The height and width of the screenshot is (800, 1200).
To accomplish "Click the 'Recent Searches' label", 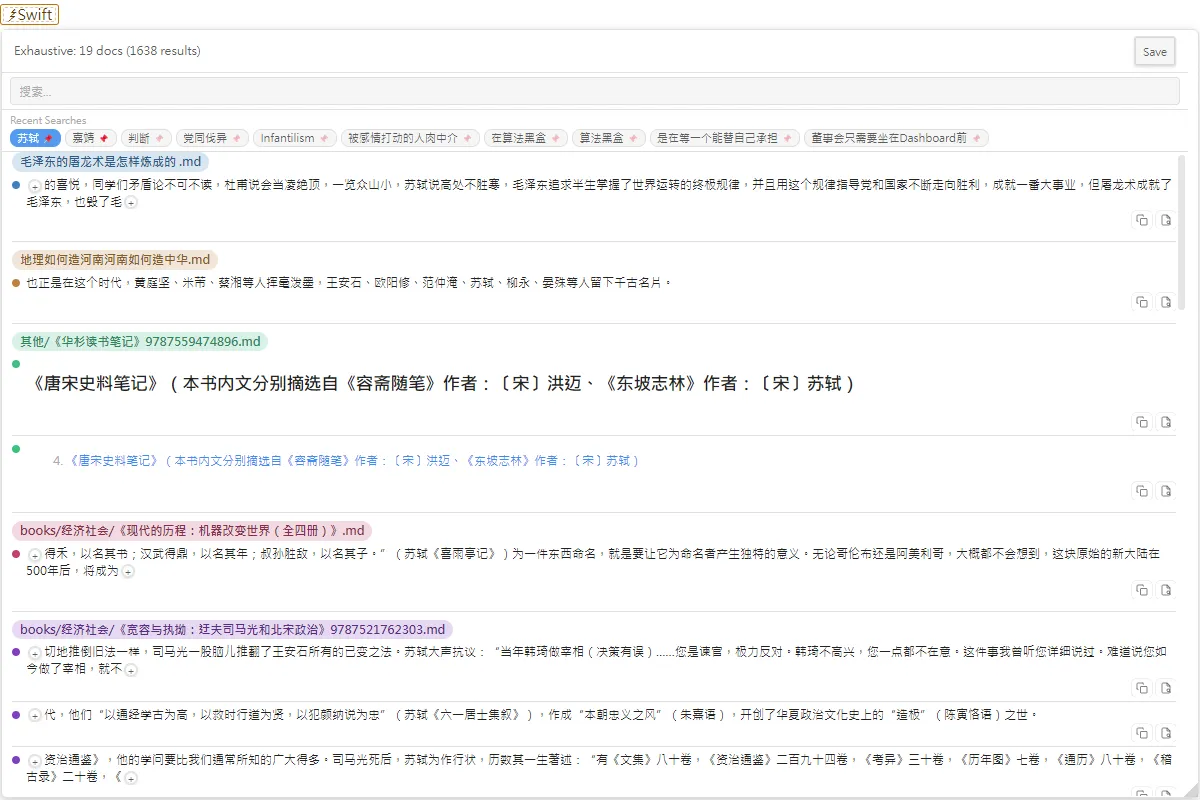I will pos(48,120).
